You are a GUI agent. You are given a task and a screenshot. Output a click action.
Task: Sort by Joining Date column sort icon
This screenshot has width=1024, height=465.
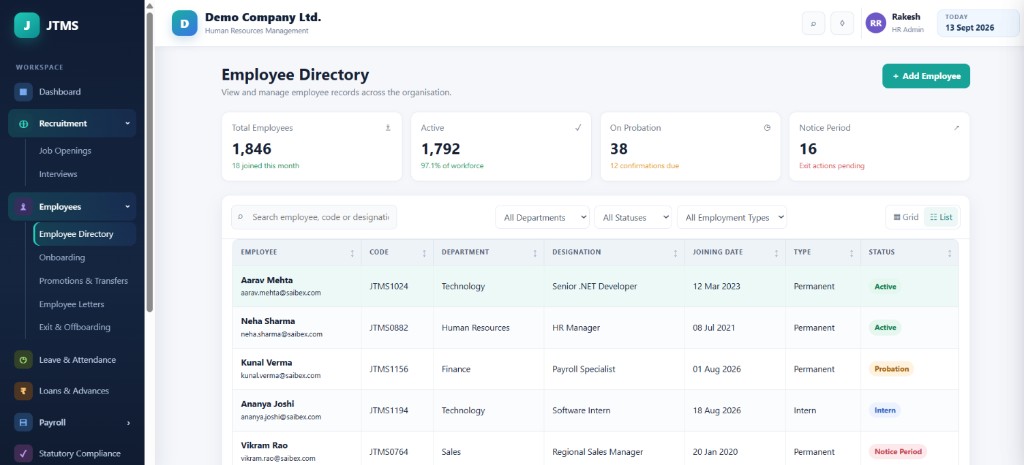[776, 253]
